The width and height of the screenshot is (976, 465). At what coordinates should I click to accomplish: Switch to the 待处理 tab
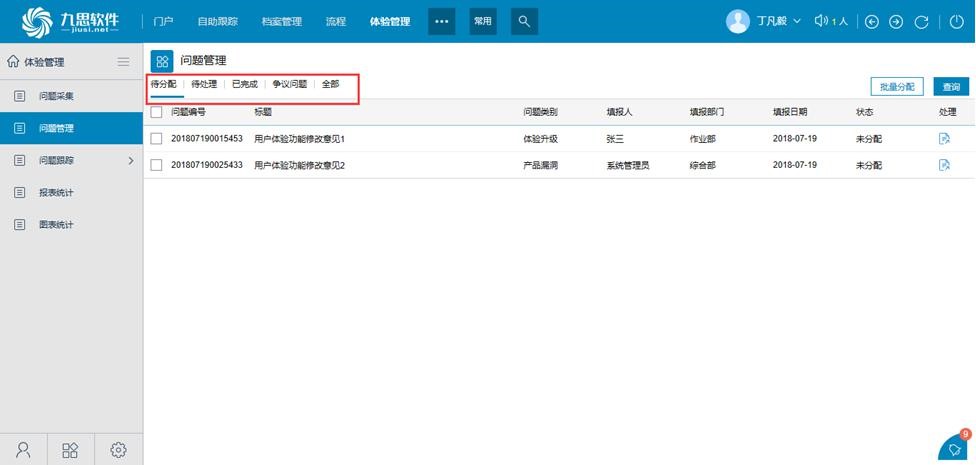click(x=204, y=85)
